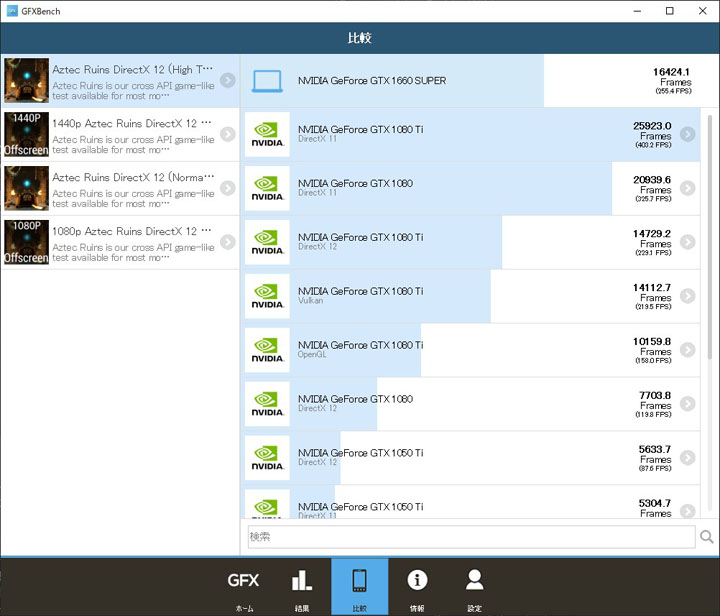Click laptop icon beside GTX 1660 SUPER

(x=267, y=81)
